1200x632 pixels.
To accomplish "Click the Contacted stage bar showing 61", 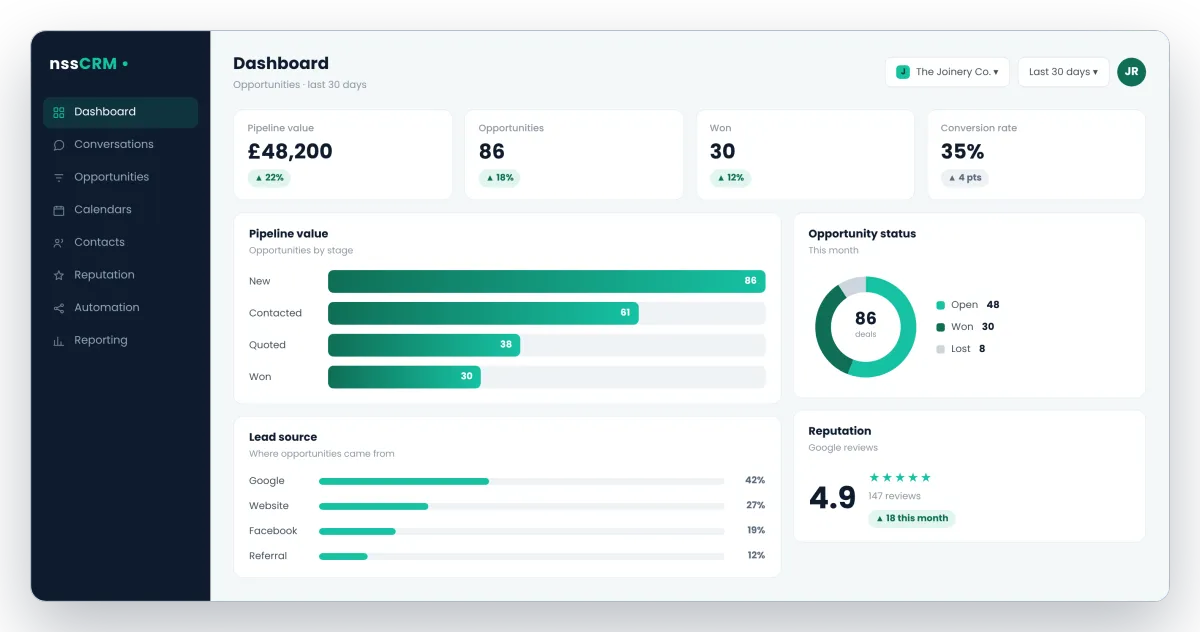I will (x=483, y=313).
